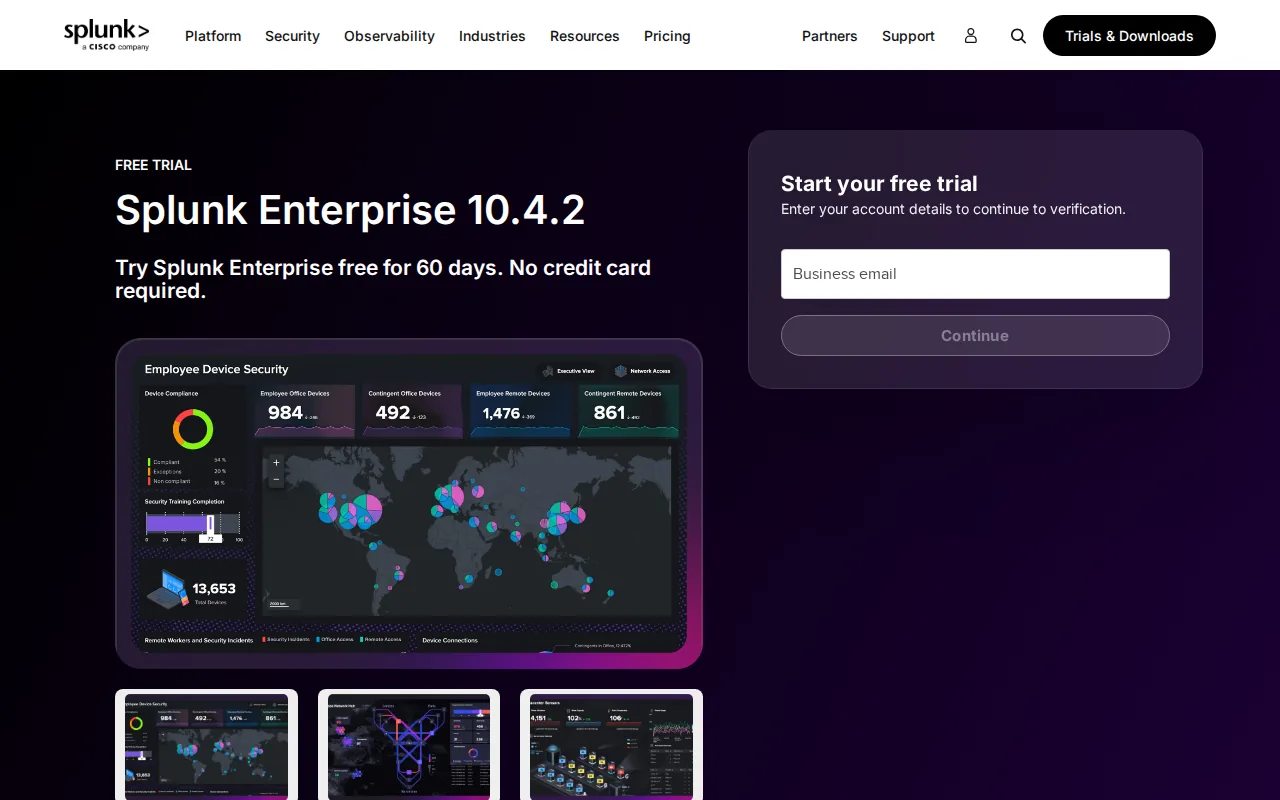Click the account details verification text

tap(953, 209)
